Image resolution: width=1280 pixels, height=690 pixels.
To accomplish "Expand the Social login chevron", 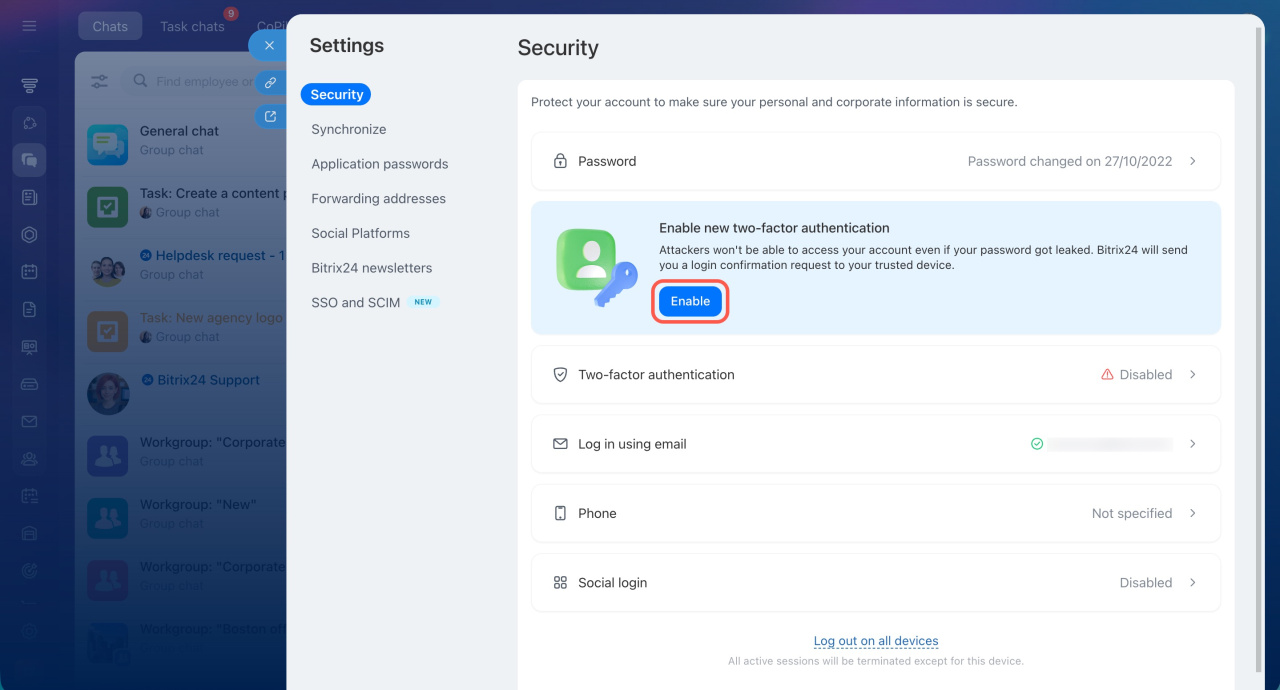I will [1193, 582].
